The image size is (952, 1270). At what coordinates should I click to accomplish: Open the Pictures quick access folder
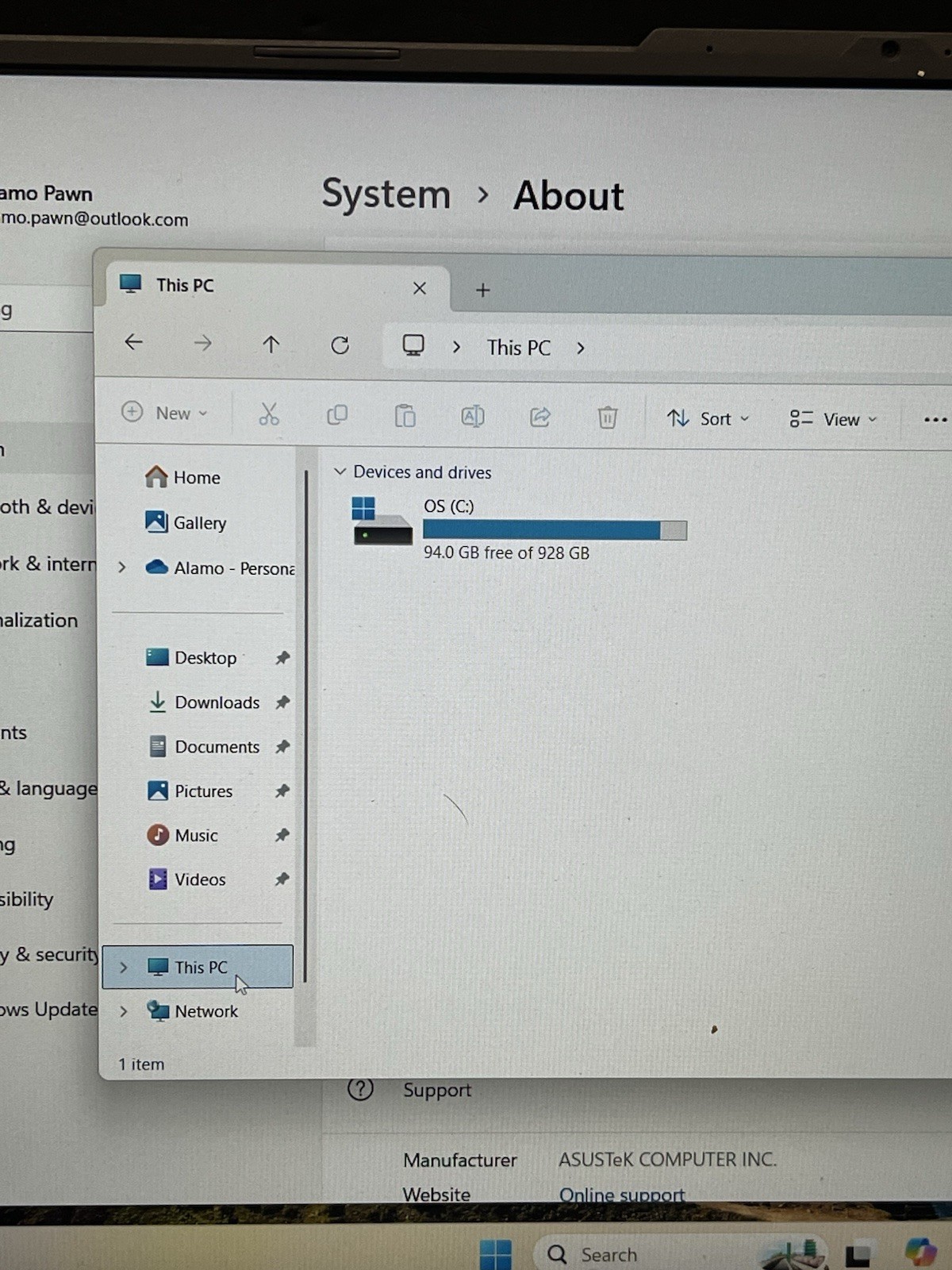(190, 791)
